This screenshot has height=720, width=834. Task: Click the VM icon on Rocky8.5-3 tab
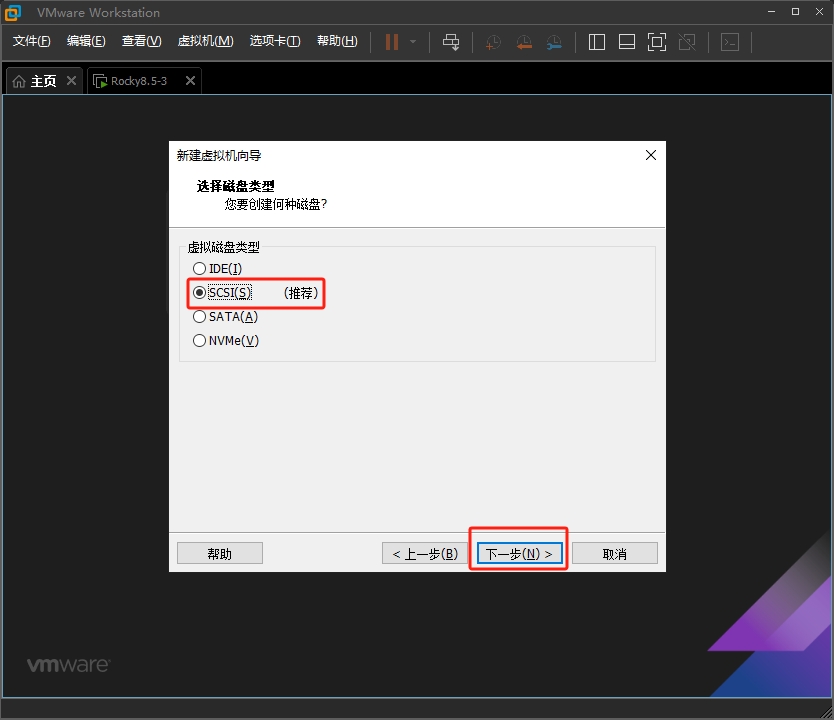click(x=100, y=81)
